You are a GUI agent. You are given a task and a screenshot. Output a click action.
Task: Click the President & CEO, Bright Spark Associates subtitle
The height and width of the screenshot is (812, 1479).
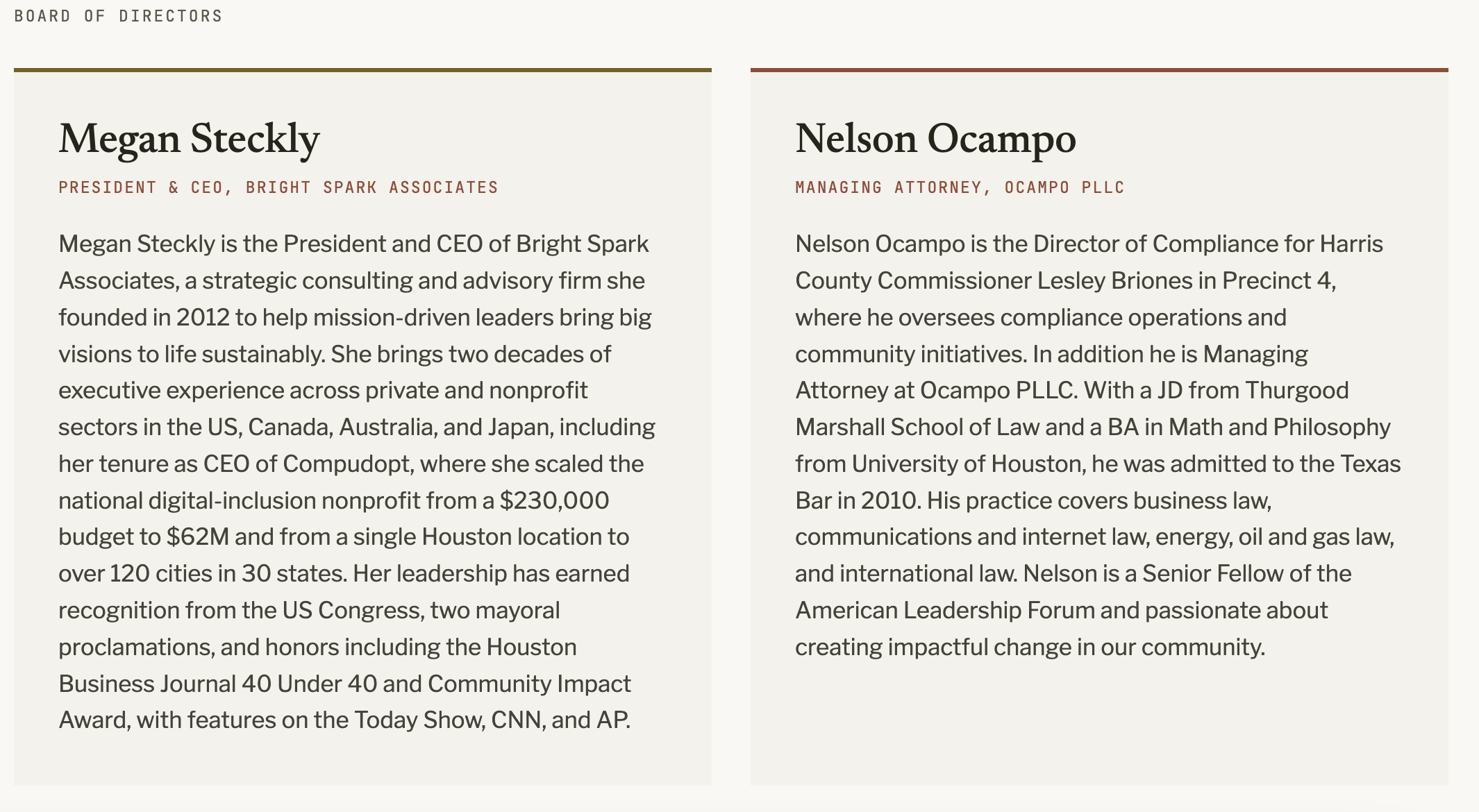pos(278,187)
